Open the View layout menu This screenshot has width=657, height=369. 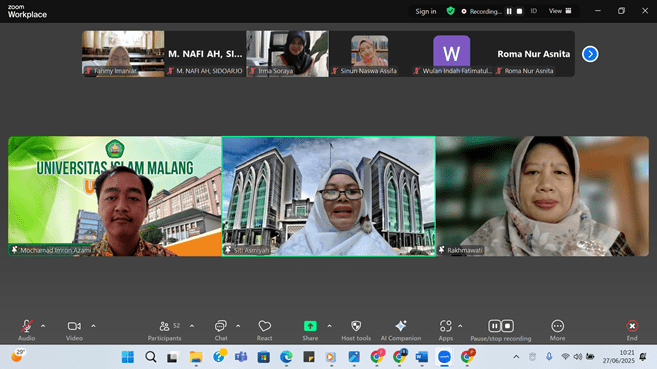pyautogui.click(x=560, y=11)
